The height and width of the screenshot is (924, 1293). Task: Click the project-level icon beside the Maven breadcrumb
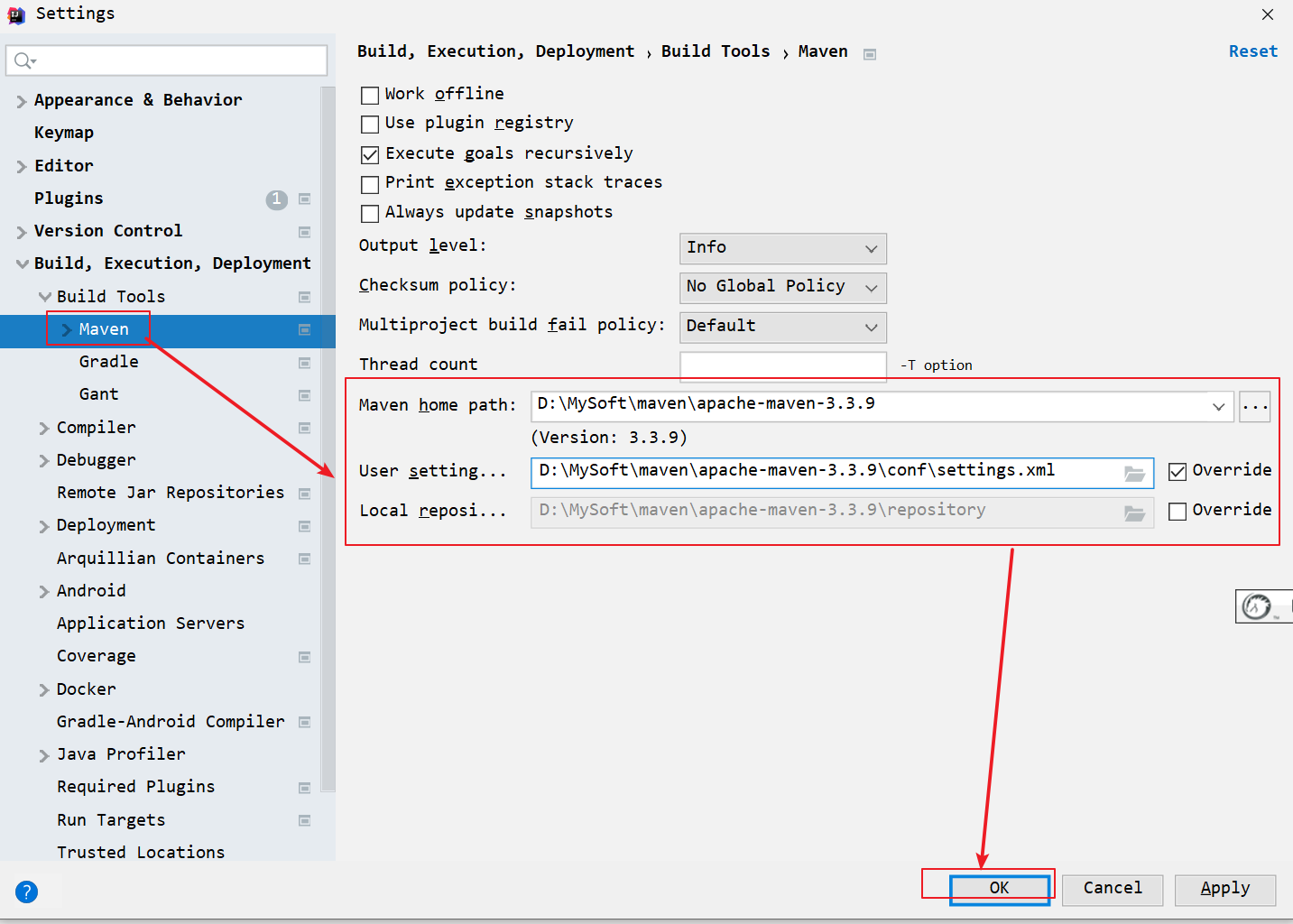870,54
